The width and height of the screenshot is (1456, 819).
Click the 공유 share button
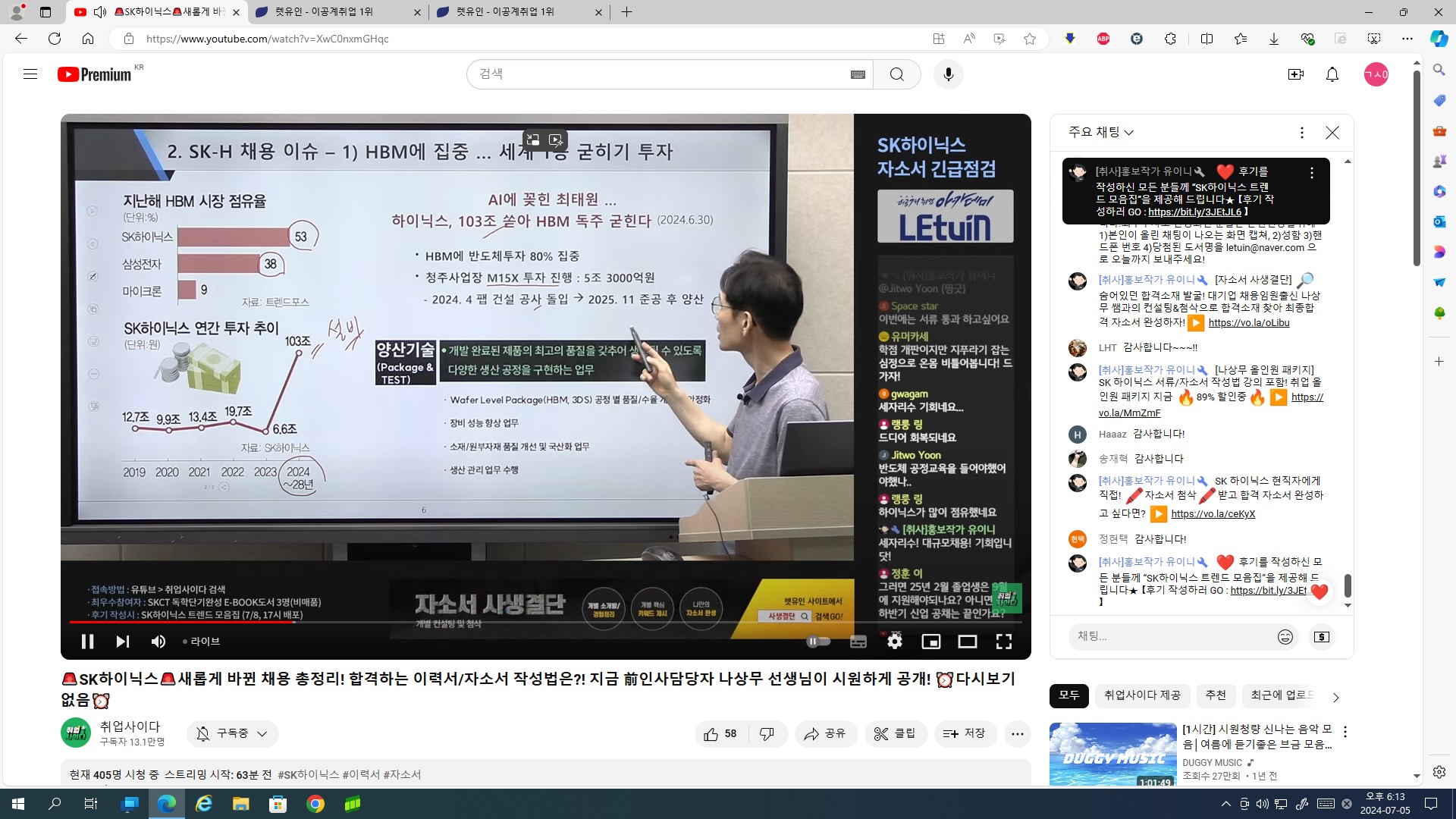[x=826, y=733]
